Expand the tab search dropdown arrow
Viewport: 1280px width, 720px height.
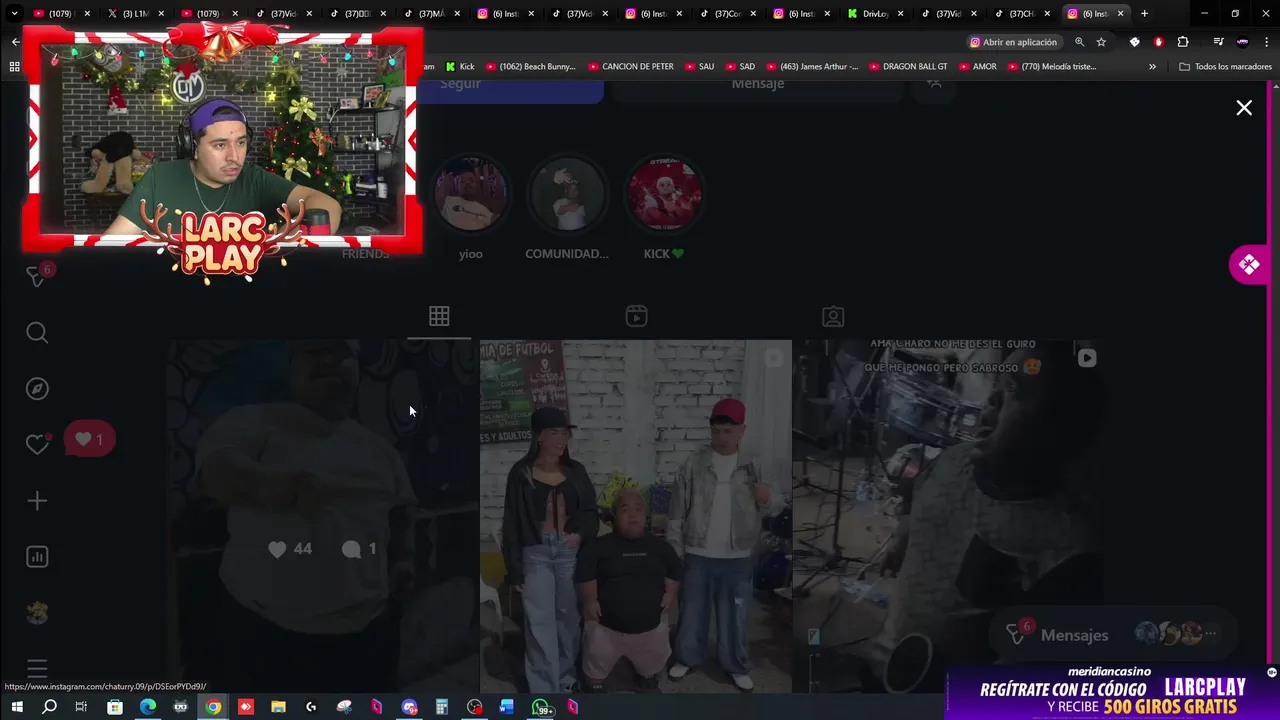[14, 14]
